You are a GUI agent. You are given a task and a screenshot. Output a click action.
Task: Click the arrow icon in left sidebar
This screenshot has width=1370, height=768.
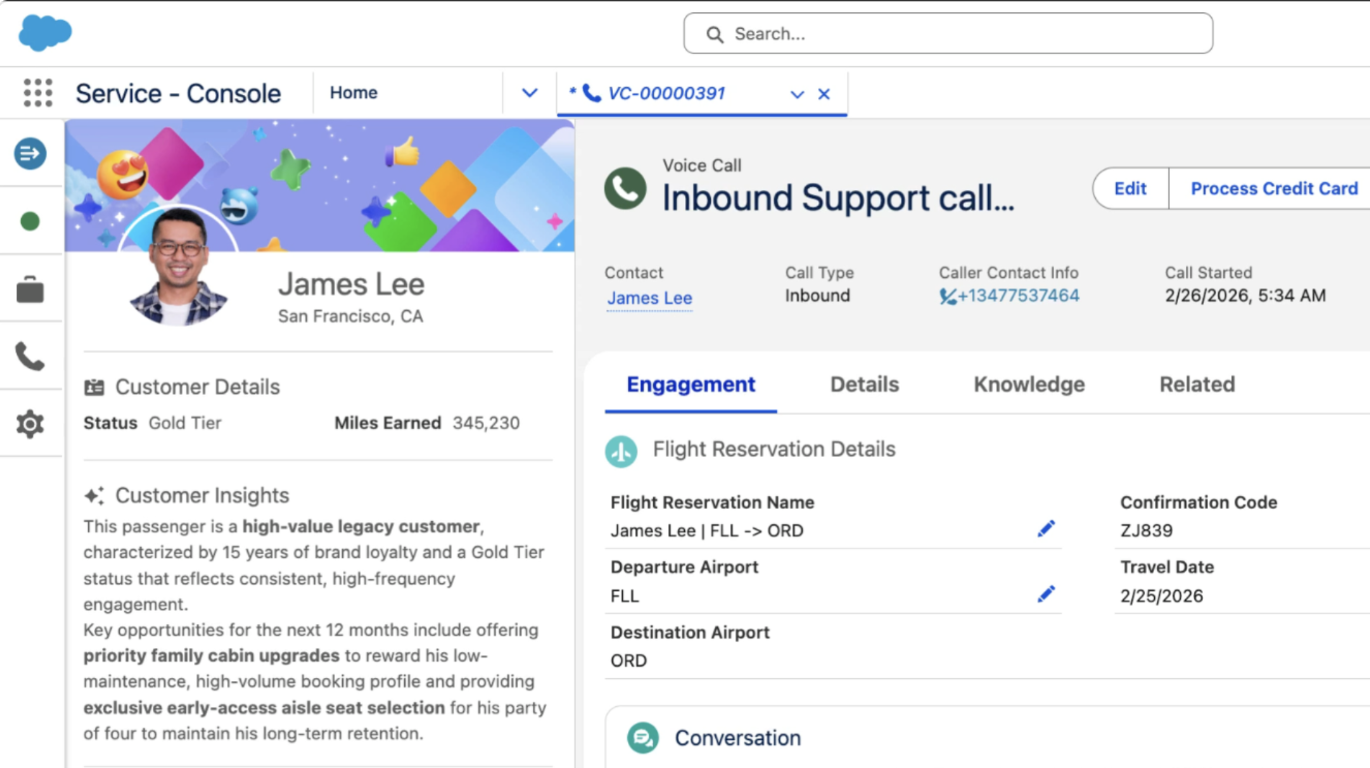point(30,153)
